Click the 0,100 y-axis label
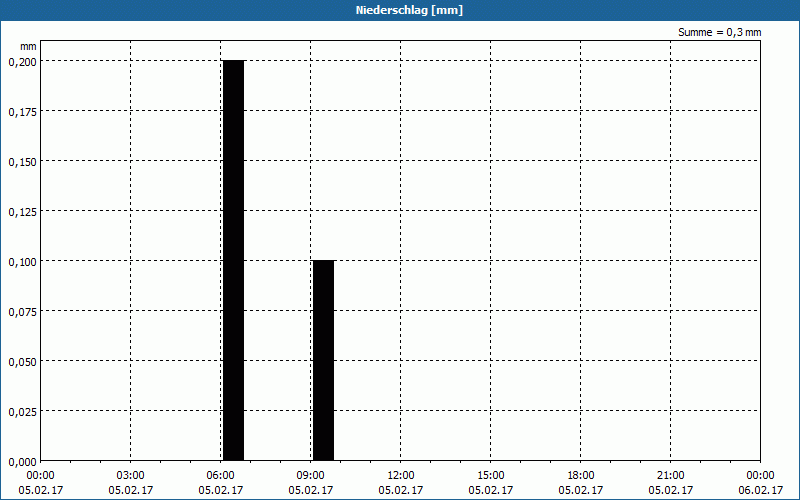This screenshot has width=800, height=500. 22,262
